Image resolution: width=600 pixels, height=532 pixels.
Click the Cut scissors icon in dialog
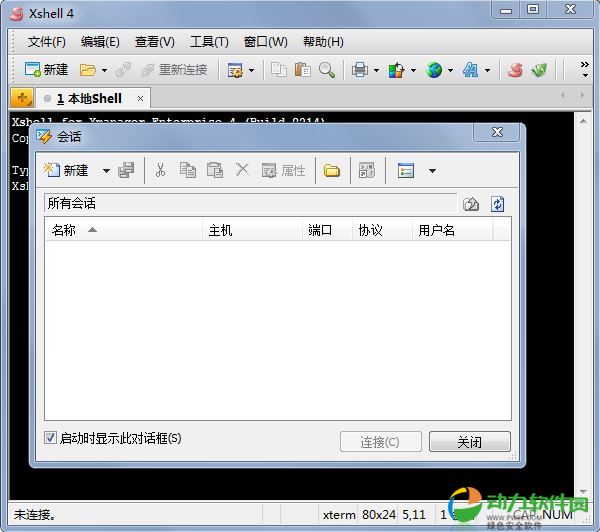coord(160,170)
